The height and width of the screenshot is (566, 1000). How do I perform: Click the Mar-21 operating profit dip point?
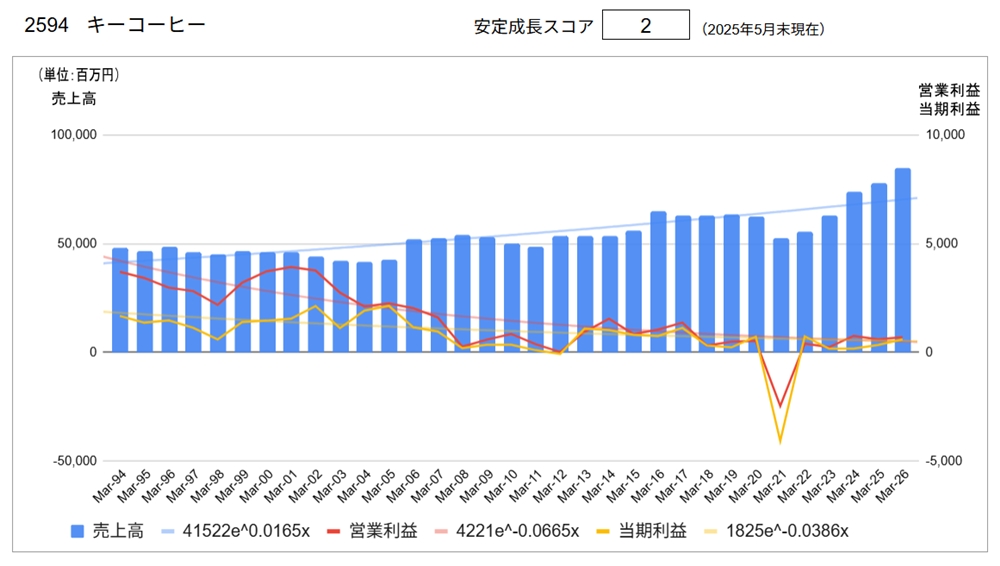[780, 406]
